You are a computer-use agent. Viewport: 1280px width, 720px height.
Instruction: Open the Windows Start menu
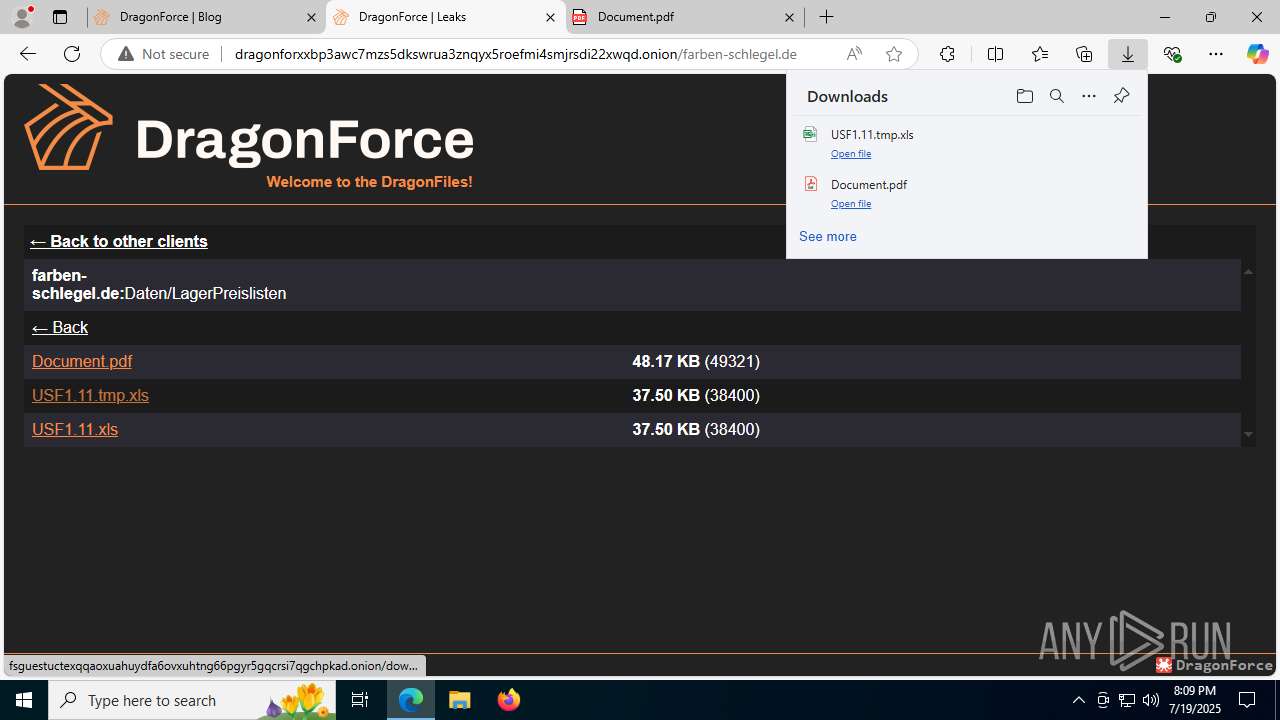[24, 700]
